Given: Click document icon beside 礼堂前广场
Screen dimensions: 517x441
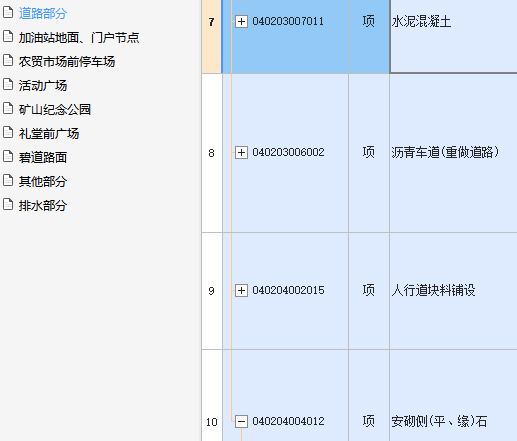Looking at the screenshot, I should (8, 132).
